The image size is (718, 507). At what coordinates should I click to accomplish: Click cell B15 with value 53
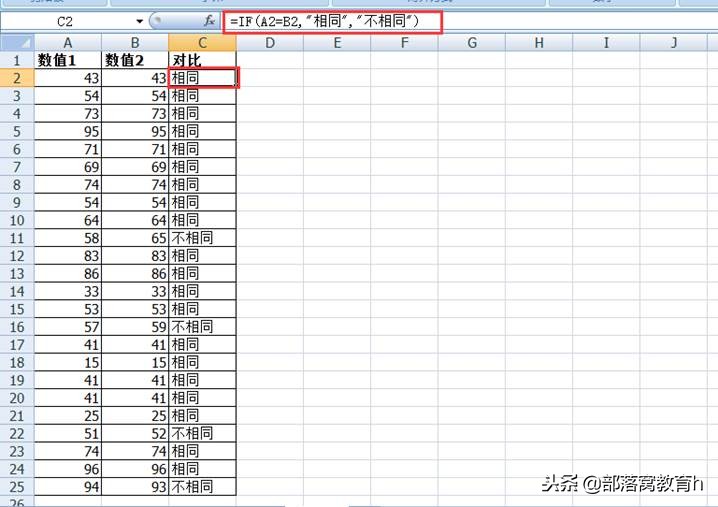tap(135, 309)
